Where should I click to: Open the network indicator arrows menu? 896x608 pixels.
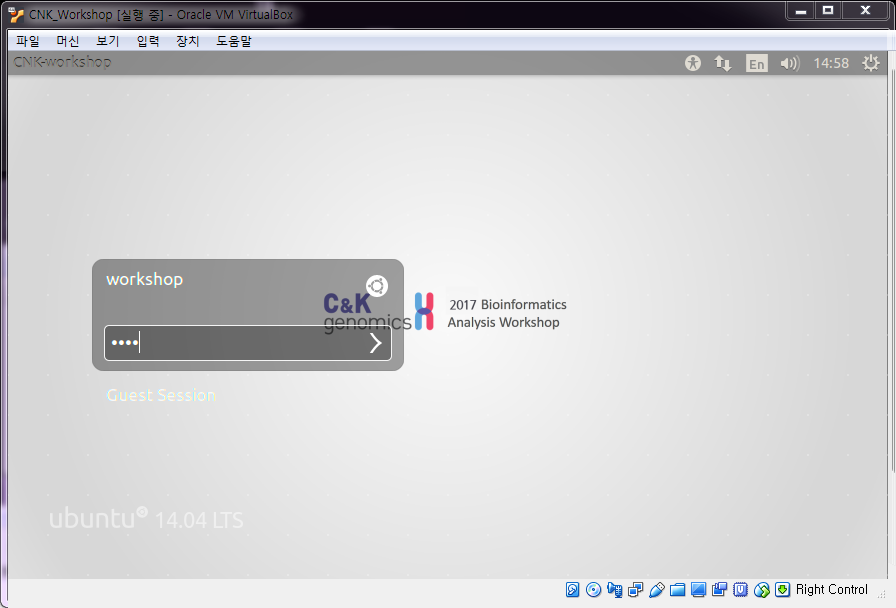[x=723, y=63]
